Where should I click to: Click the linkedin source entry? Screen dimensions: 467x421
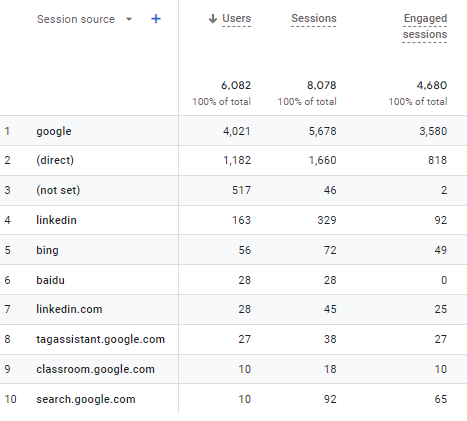56,220
